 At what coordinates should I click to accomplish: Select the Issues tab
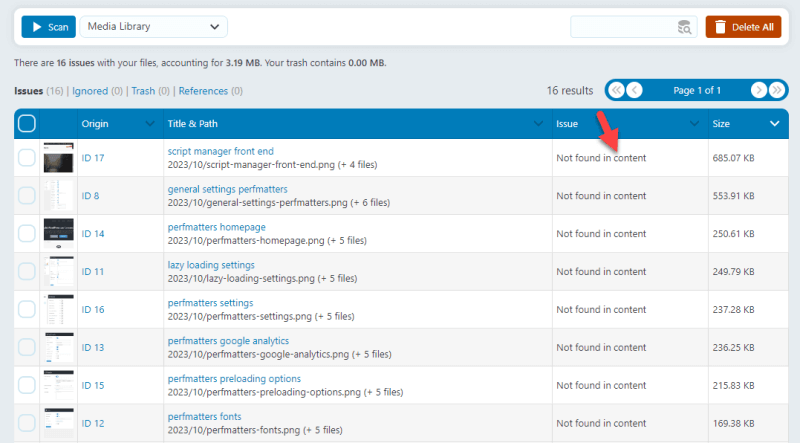pos(29,91)
